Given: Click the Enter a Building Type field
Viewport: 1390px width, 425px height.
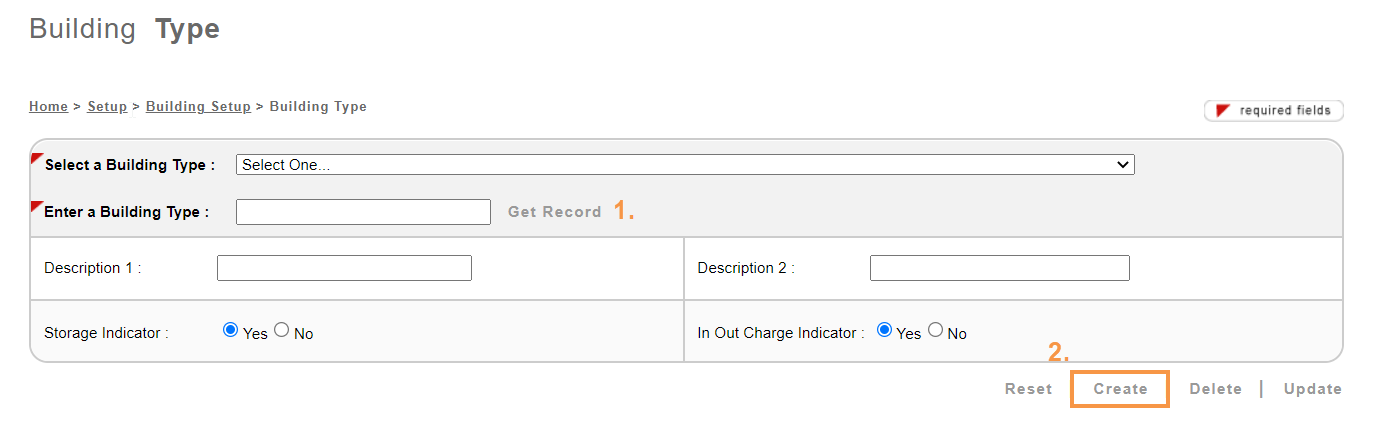Looking at the screenshot, I should (x=363, y=212).
